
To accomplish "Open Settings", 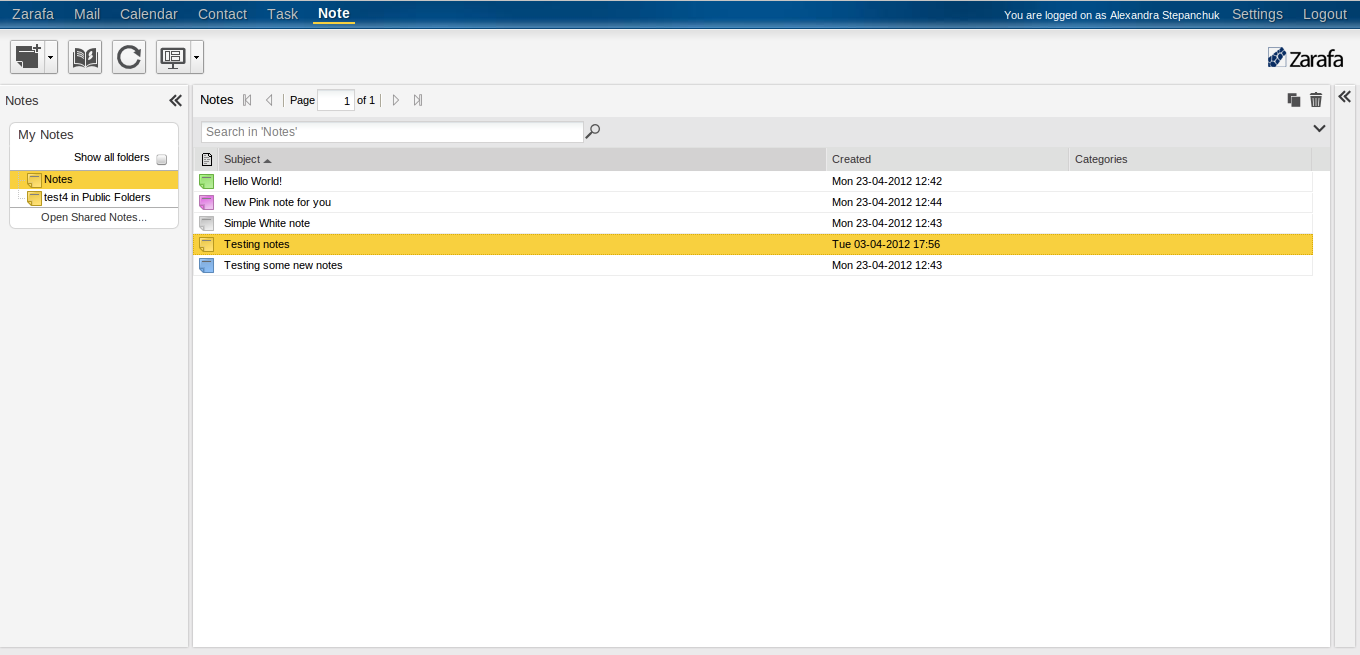I will 1257,14.
